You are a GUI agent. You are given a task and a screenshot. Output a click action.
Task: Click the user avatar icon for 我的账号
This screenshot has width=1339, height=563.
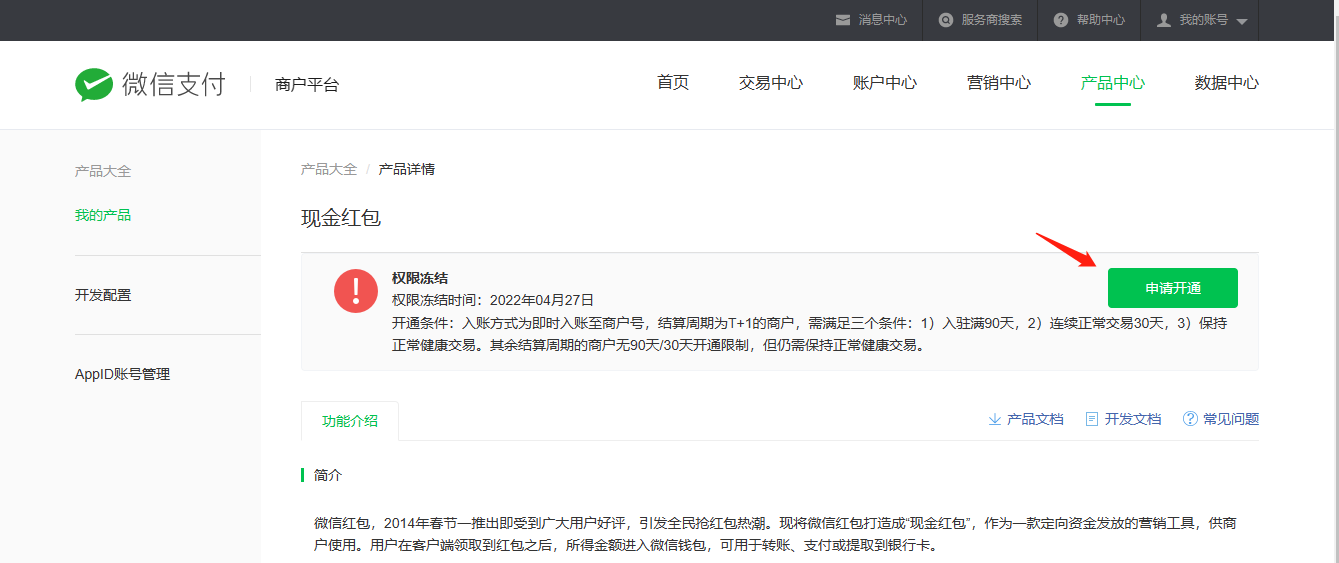point(1164,20)
